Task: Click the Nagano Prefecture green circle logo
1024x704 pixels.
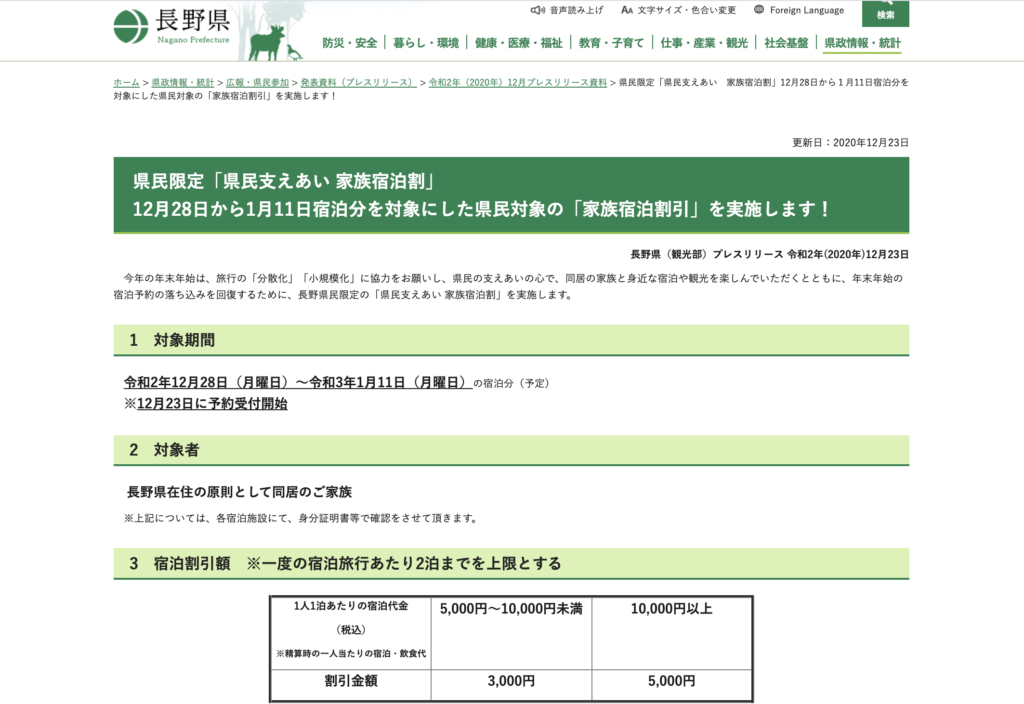Action: (x=131, y=27)
